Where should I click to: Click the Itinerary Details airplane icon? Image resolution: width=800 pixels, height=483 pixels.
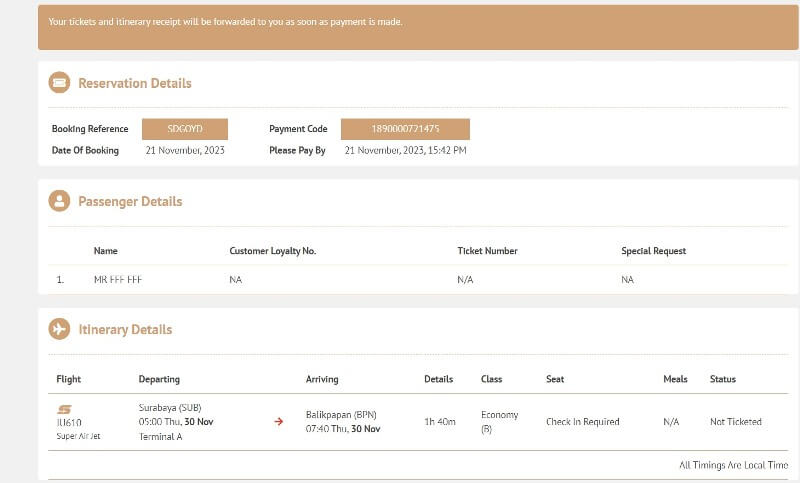(x=59, y=329)
